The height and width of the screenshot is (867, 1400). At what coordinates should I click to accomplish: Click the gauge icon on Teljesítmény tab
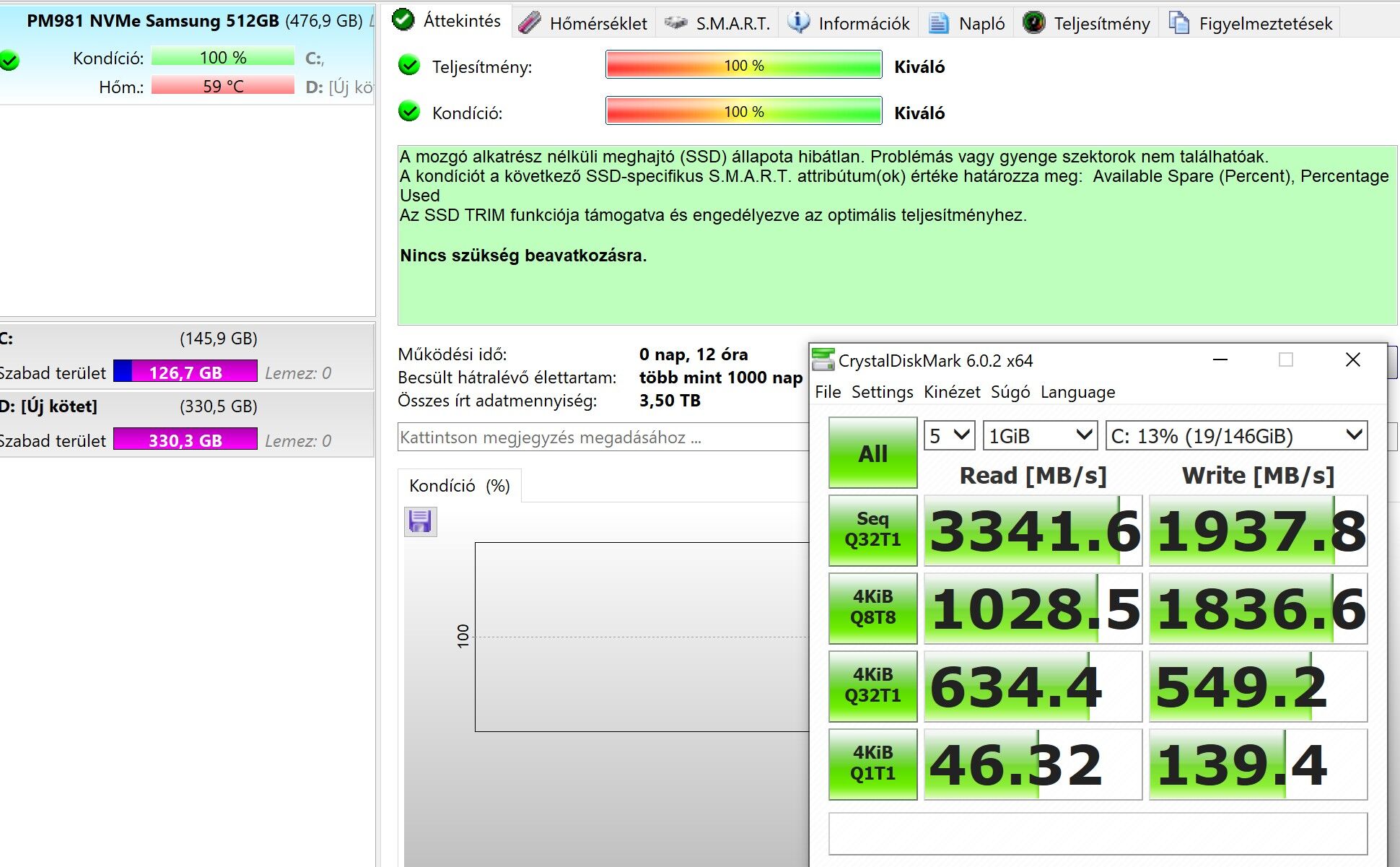[1034, 23]
